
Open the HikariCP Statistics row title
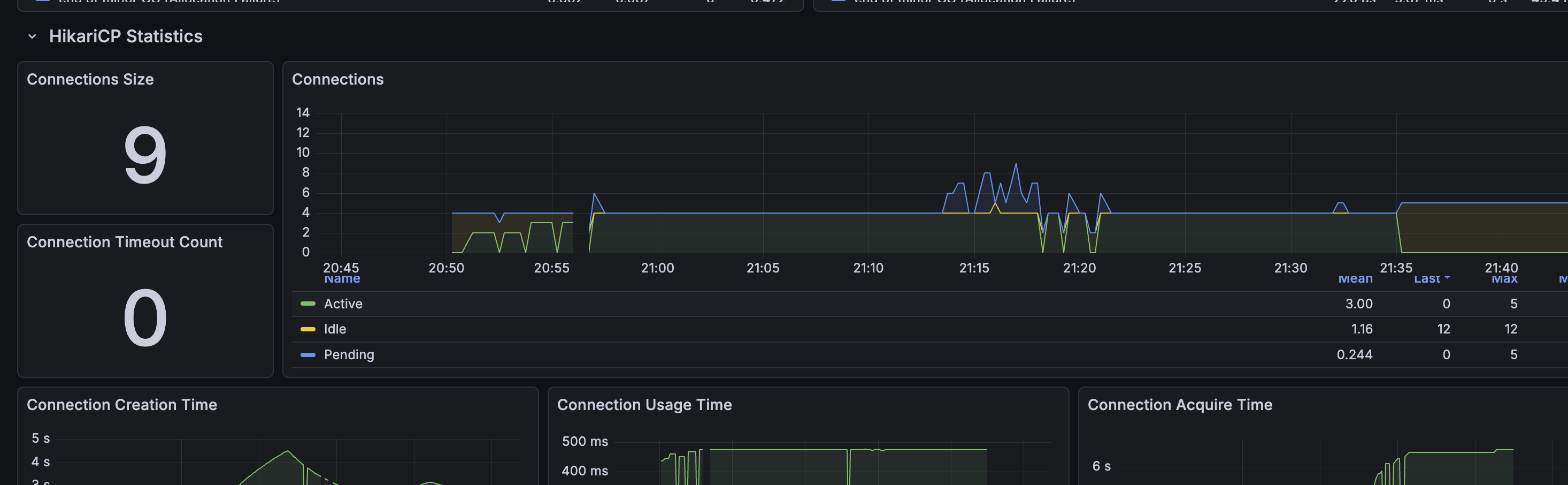125,36
